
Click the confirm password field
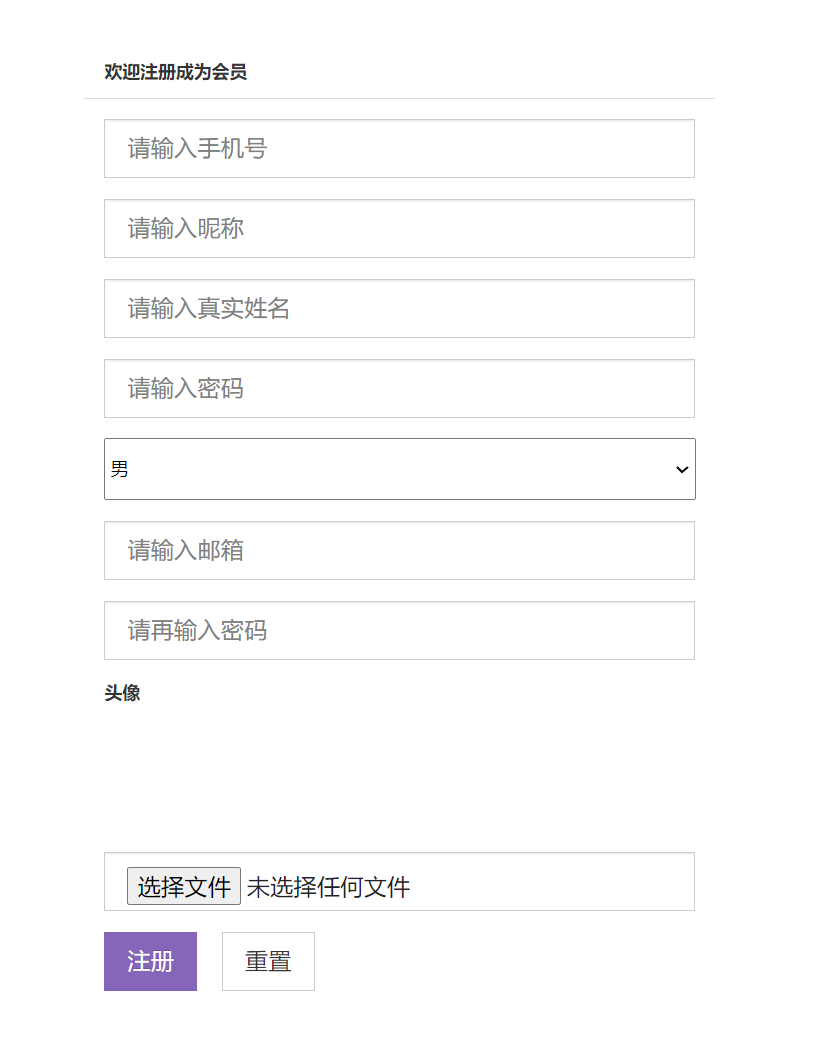pyautogui.click(x=399, y=630)
